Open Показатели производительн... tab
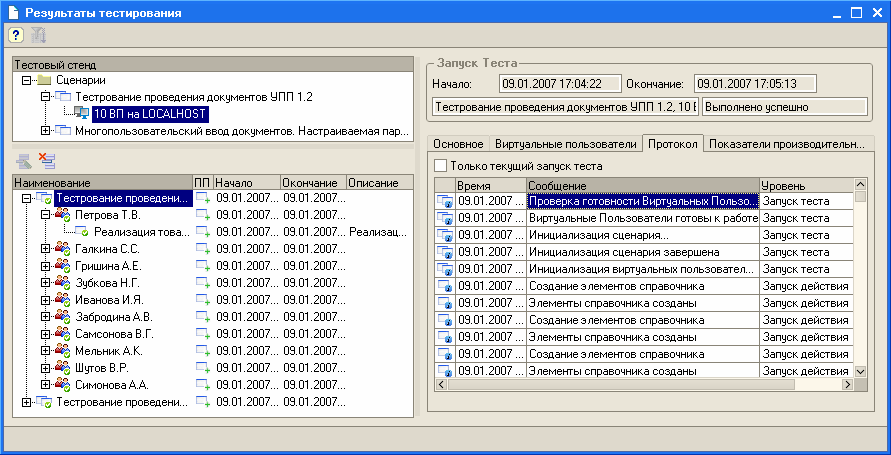The height and width of the screenshot is (455, 891). point(789,144)
